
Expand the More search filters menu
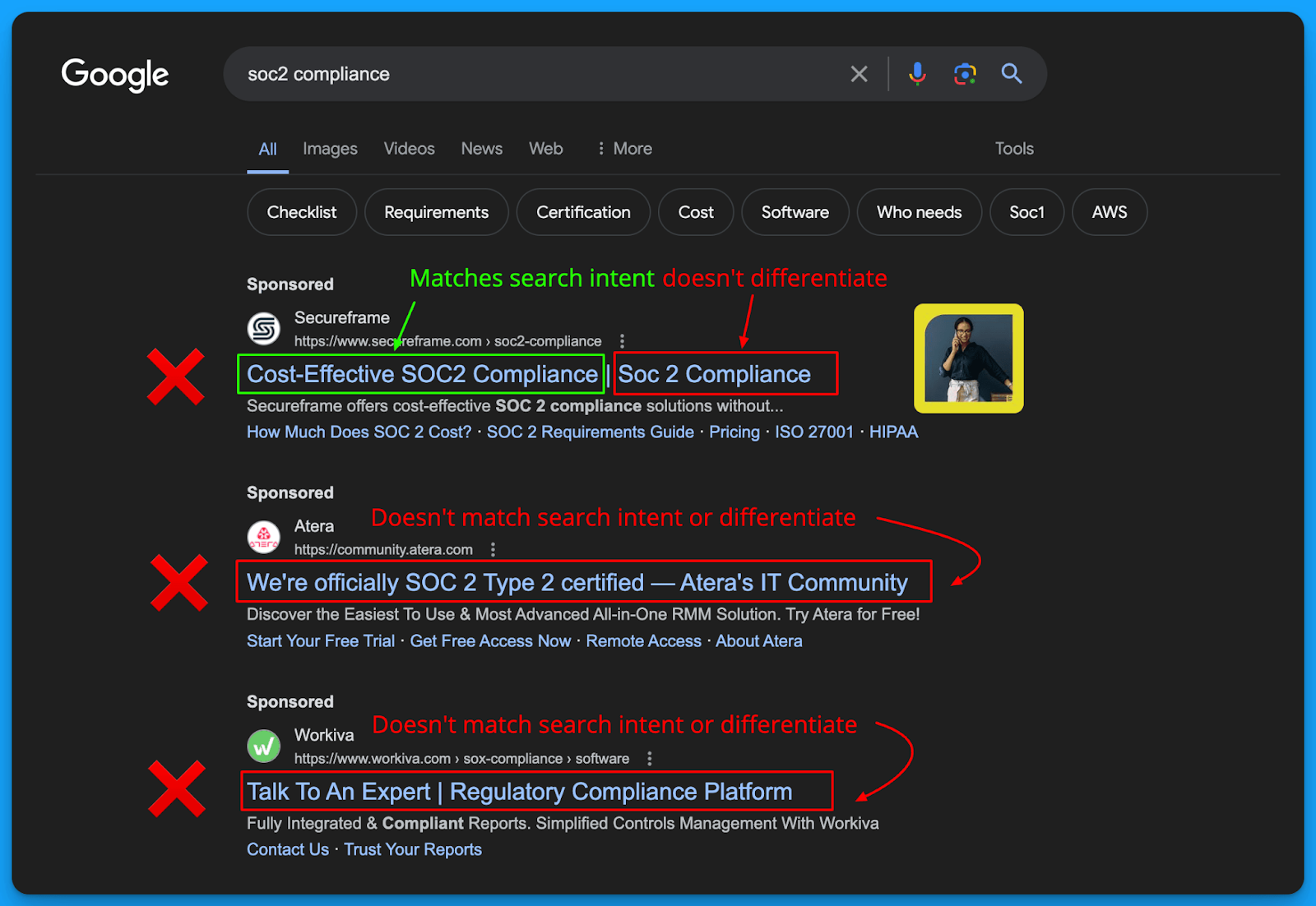pyautogui.click(x=624, y=149)
